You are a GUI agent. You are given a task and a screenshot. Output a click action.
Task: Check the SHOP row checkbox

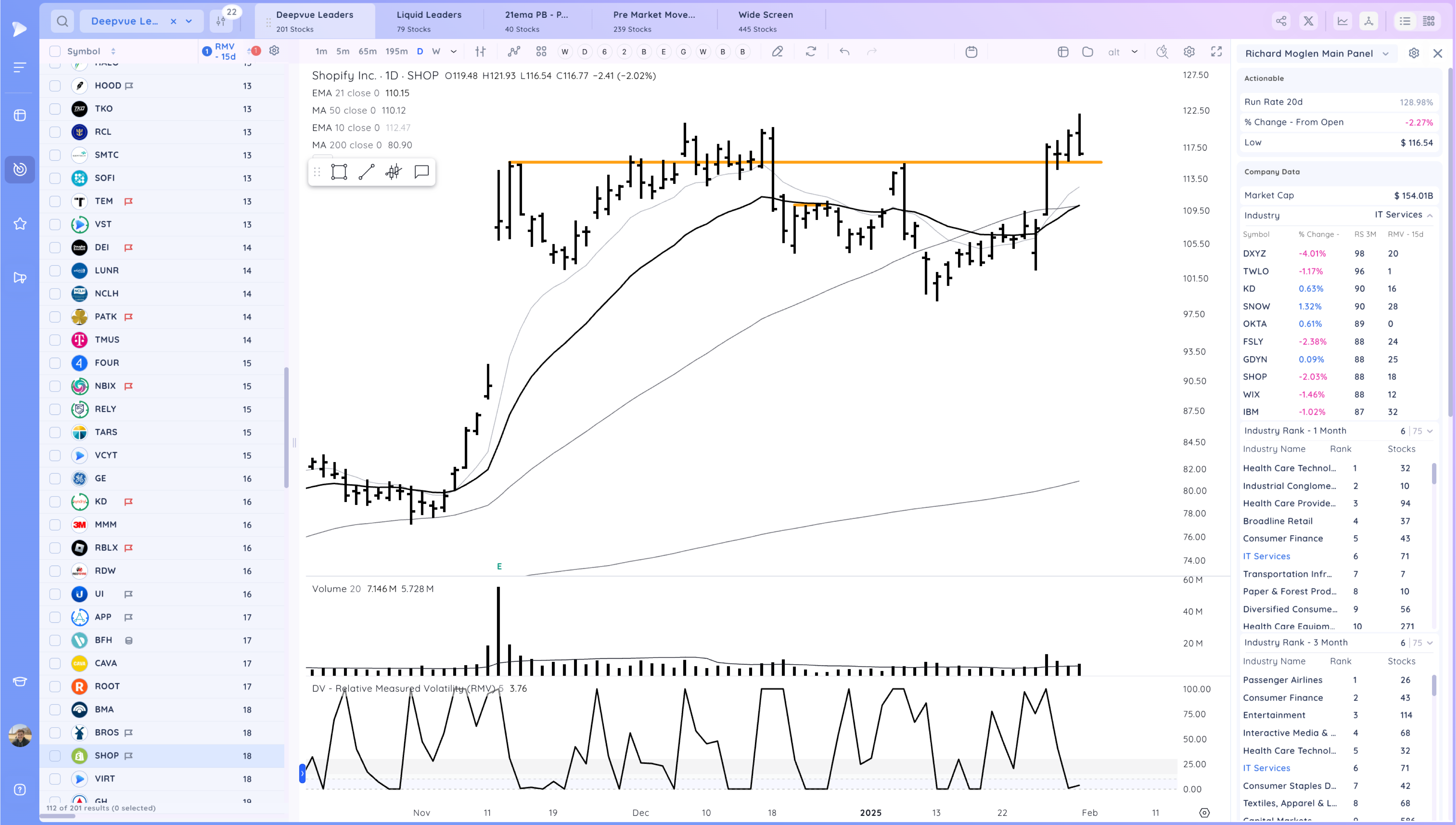click(x=55, y=755)
